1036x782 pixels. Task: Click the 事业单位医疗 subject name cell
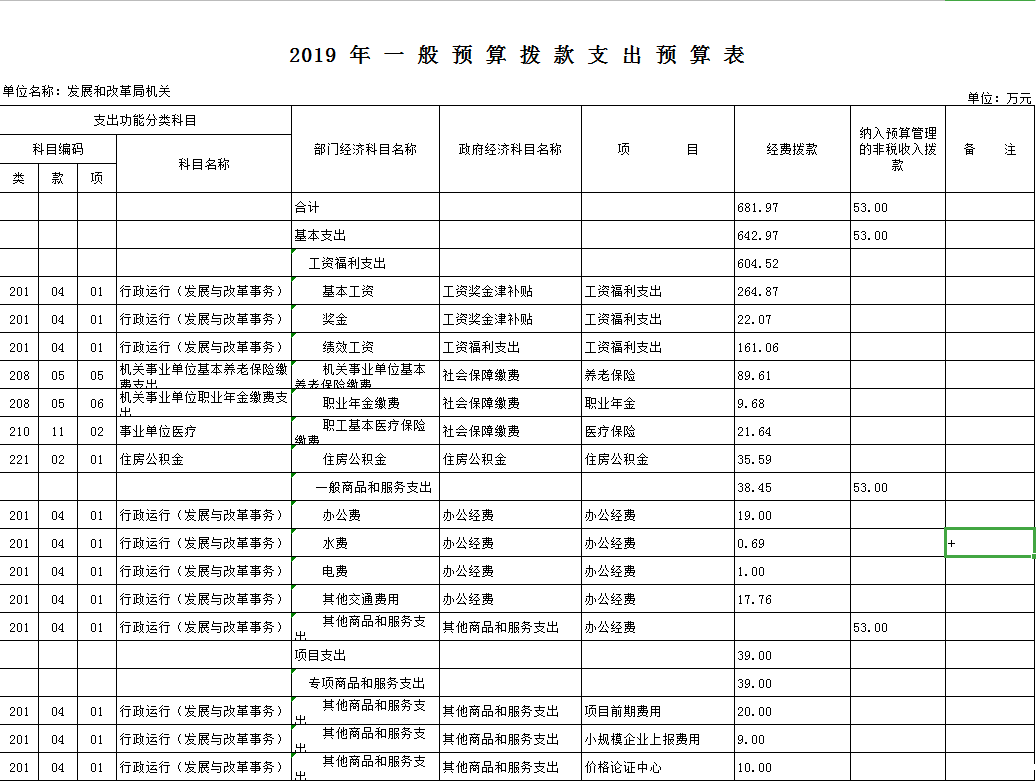click(204, 432)
